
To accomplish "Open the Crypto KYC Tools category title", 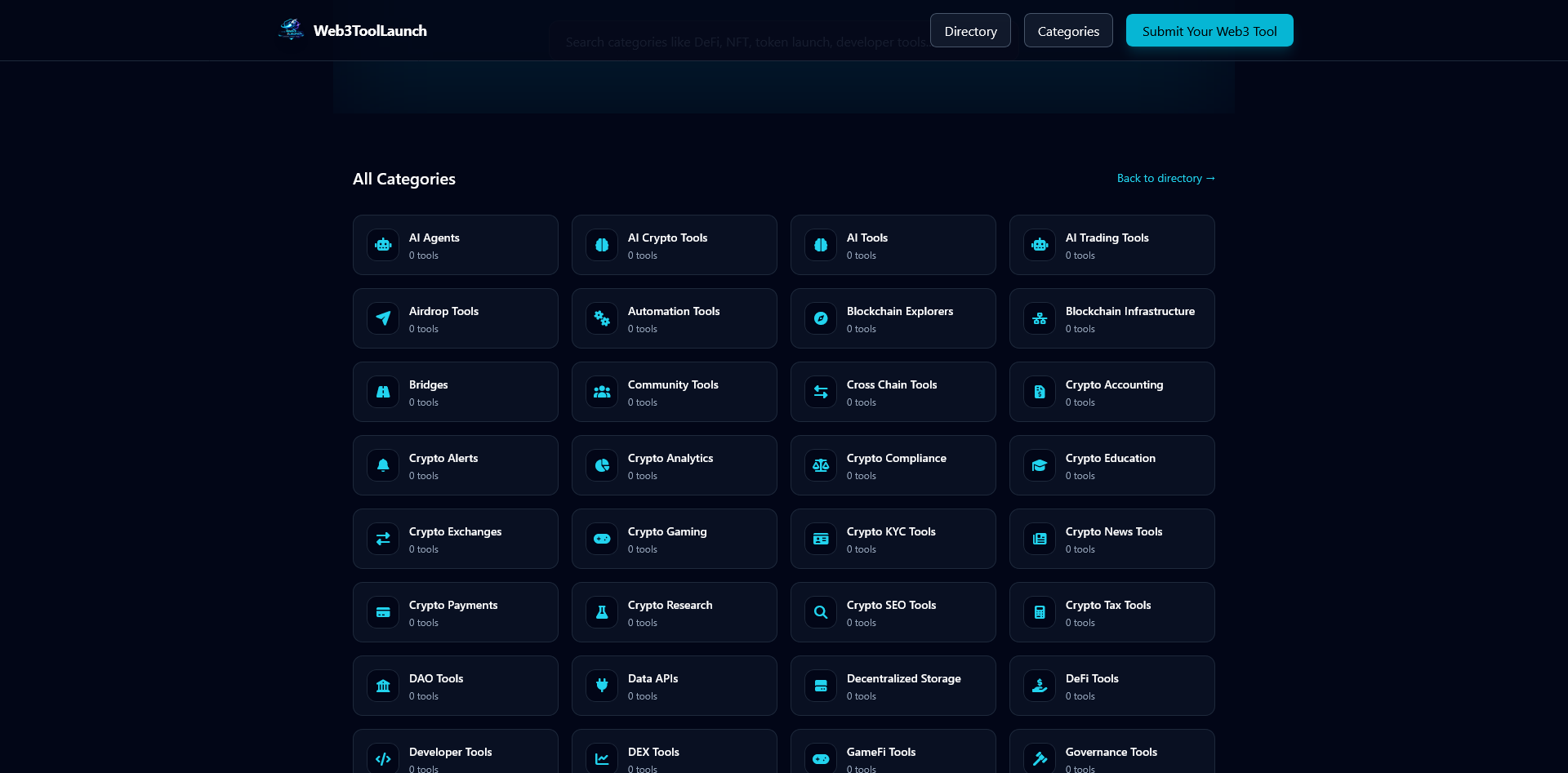I will click(x=891, y=531).
